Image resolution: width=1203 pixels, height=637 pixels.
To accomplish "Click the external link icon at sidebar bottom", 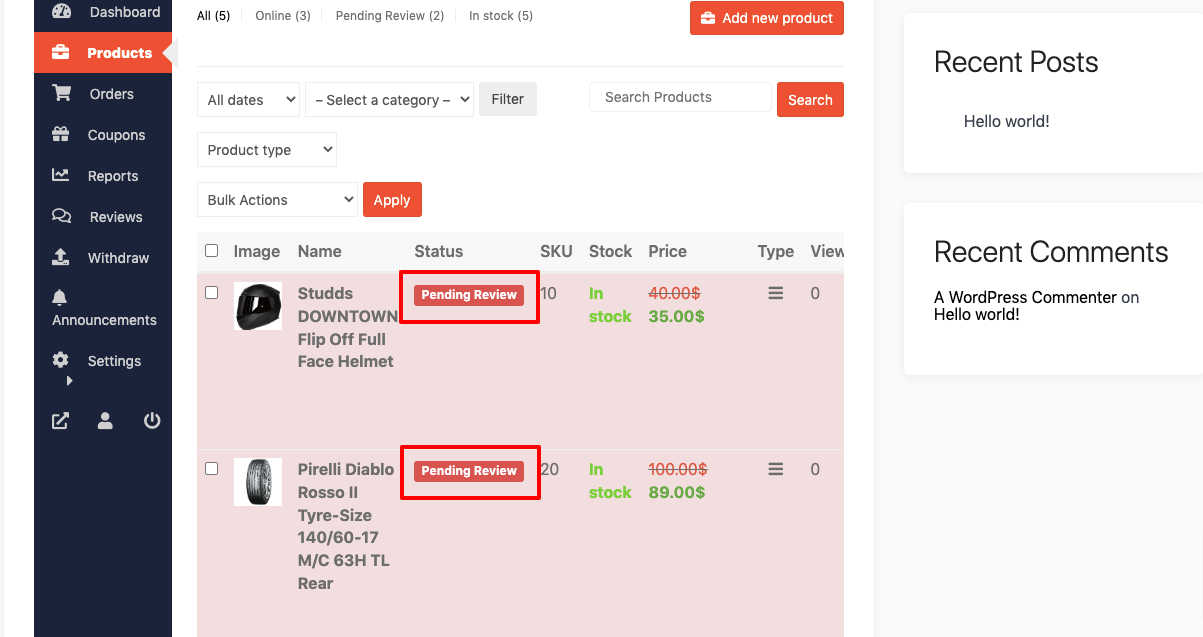I will coord(59,420).
